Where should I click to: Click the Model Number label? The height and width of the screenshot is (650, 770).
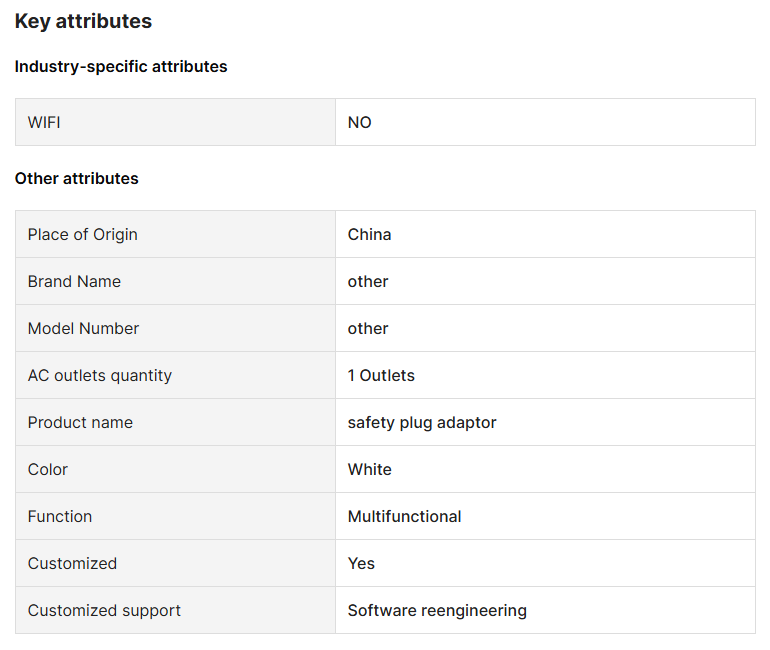pos(83,328)
